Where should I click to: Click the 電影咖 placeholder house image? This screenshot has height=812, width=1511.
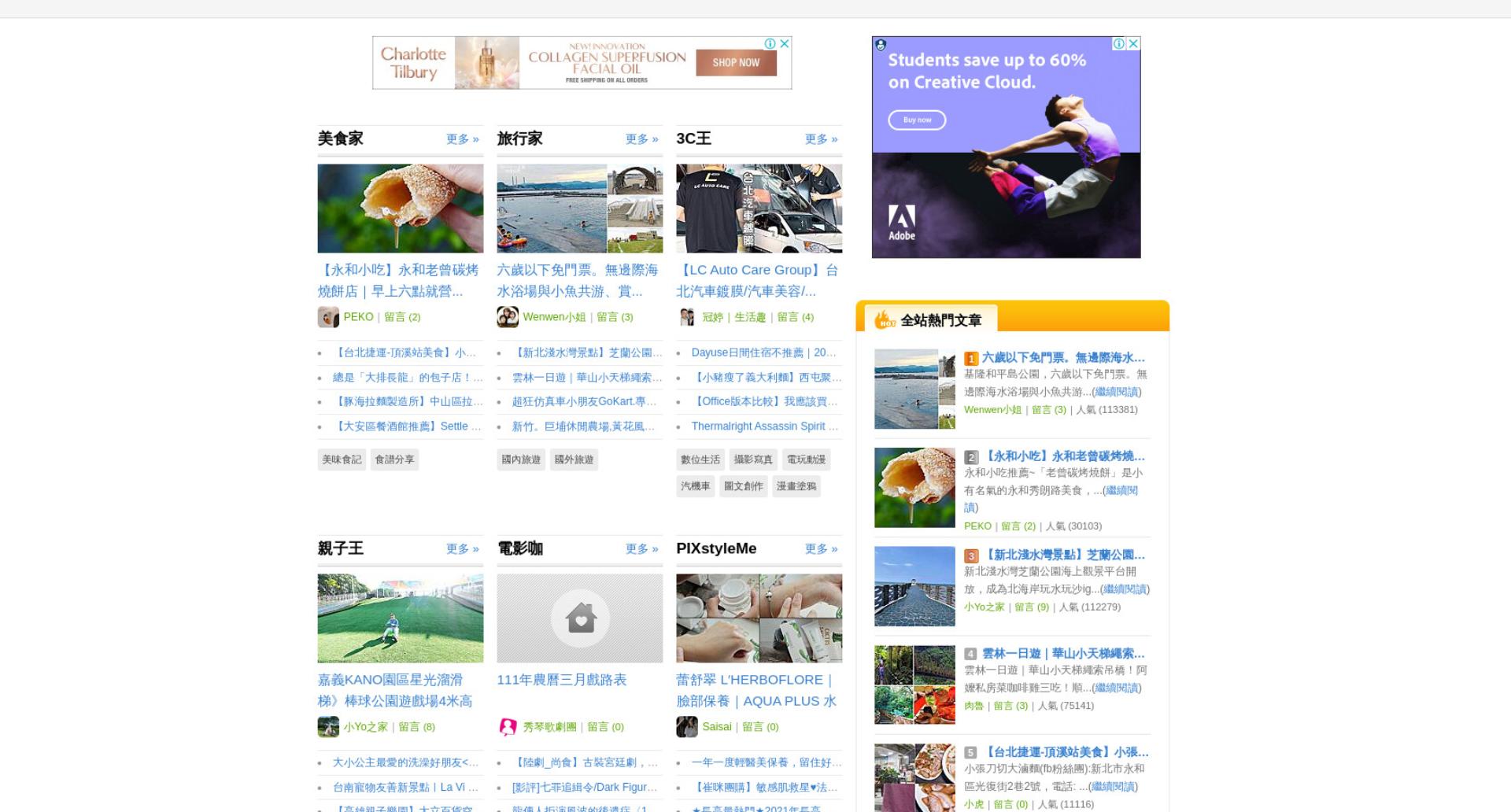click(x=580, y=618)
